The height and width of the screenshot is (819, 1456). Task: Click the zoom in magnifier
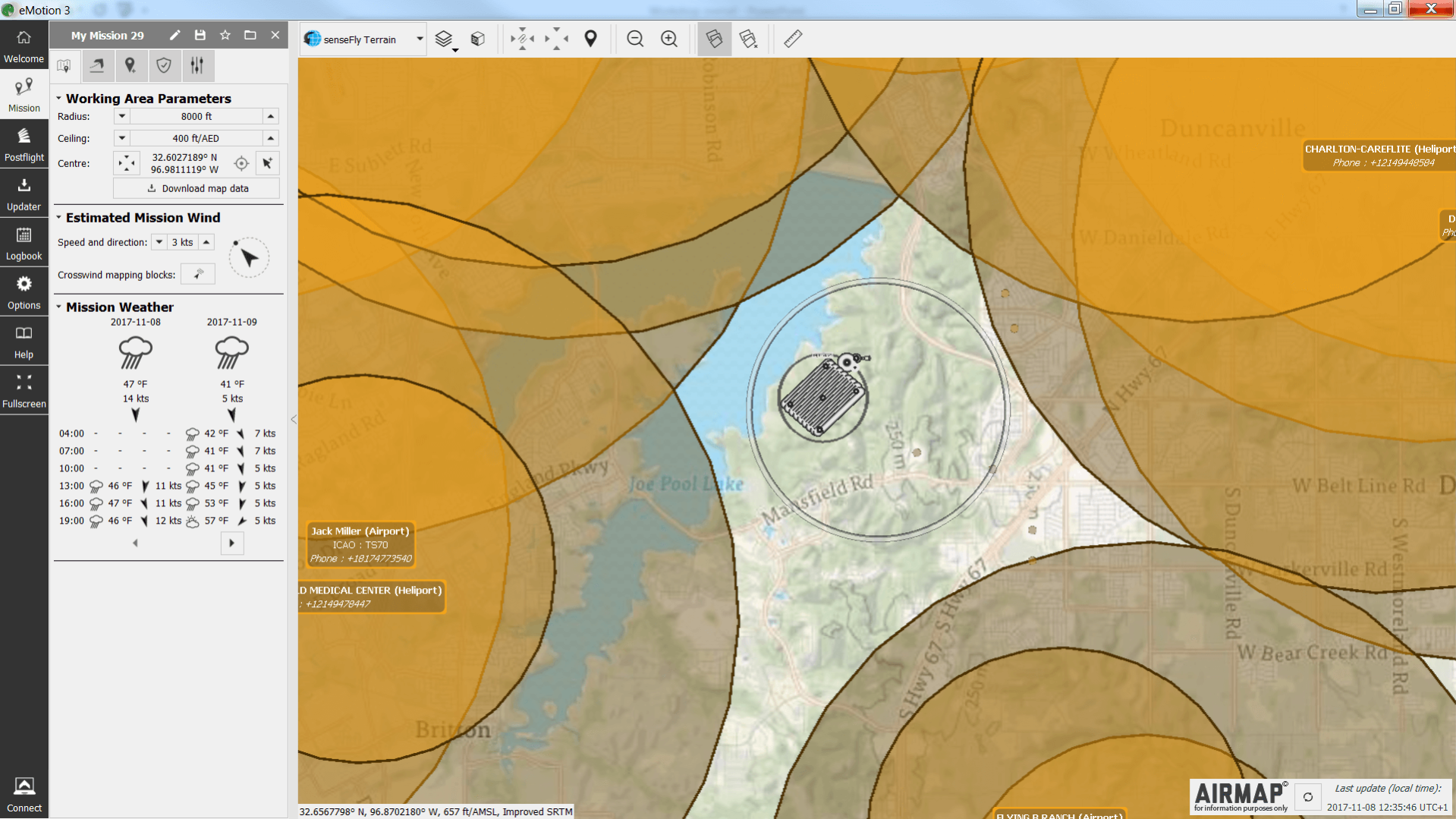(x=668, y=39)
